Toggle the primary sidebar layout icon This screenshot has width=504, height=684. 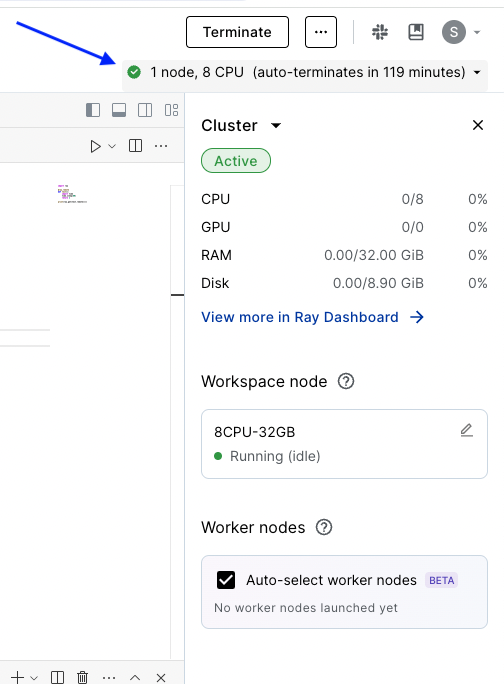point(93,110)
